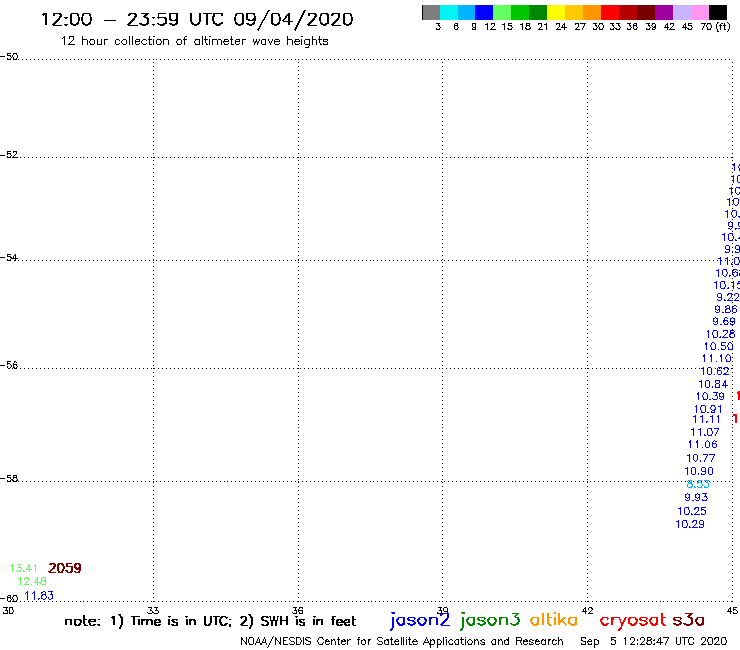The image size is (740, 650).
Task: Click the dark red time label 2059
Action: (65, 568)
